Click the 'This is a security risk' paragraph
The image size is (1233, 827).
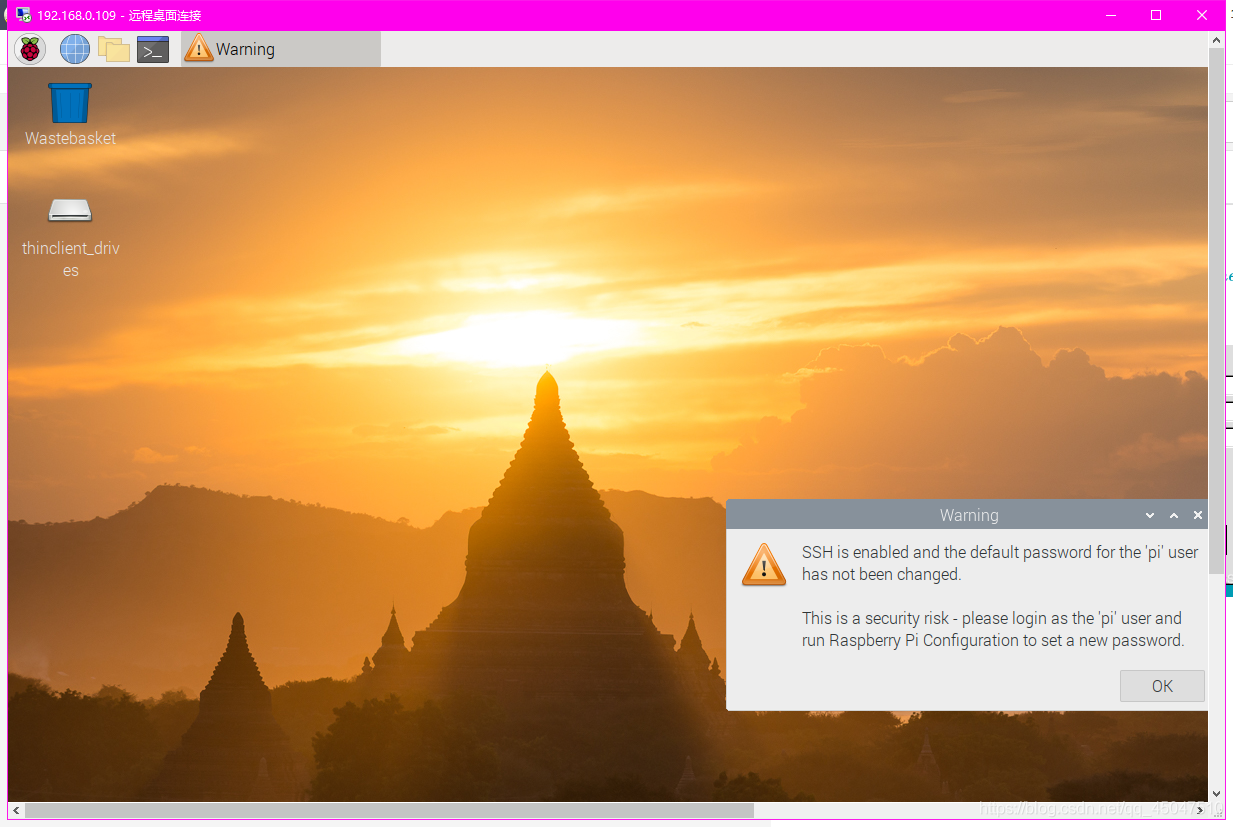tap(993, 629)
